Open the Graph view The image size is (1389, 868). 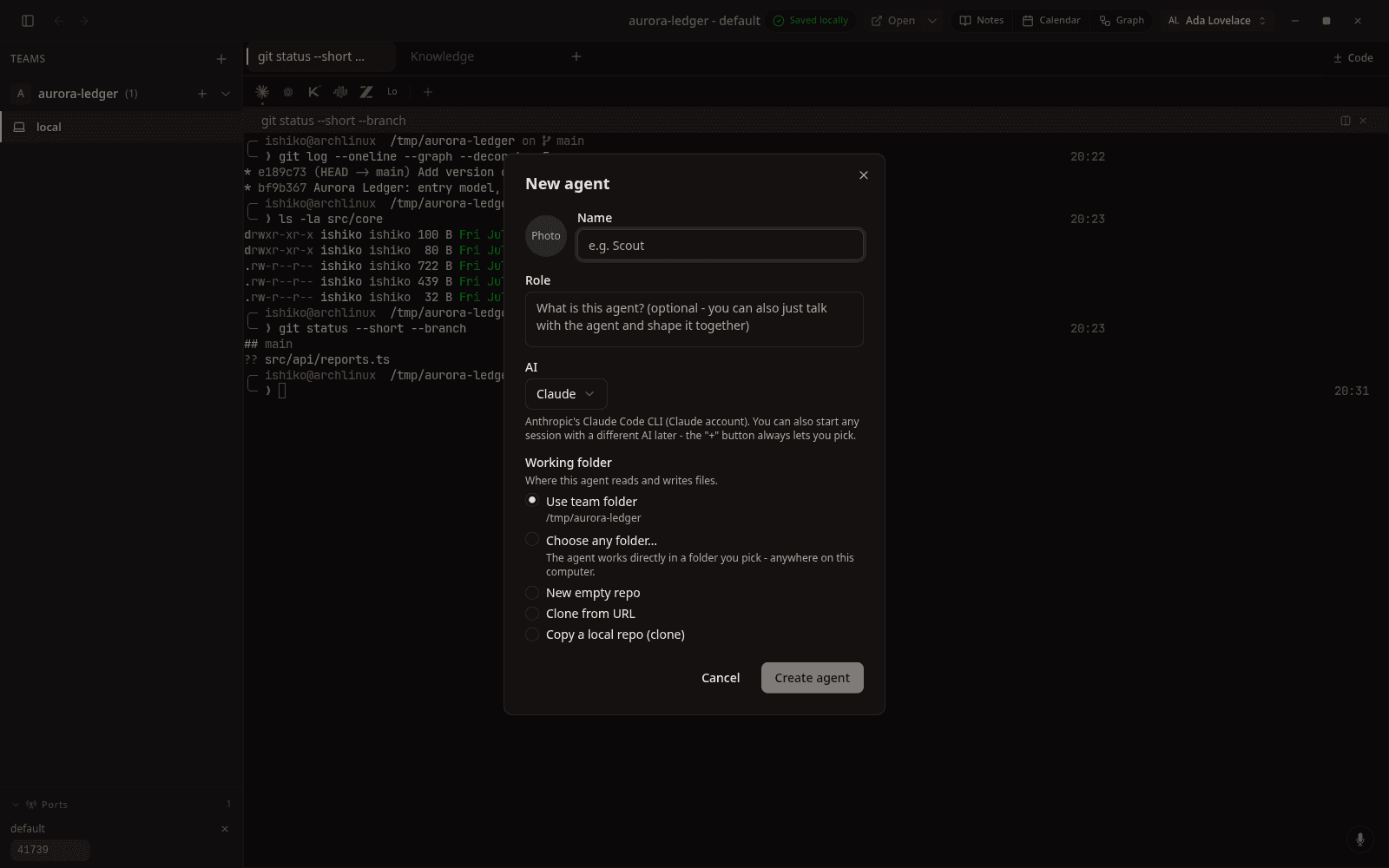pos(1122,21)
